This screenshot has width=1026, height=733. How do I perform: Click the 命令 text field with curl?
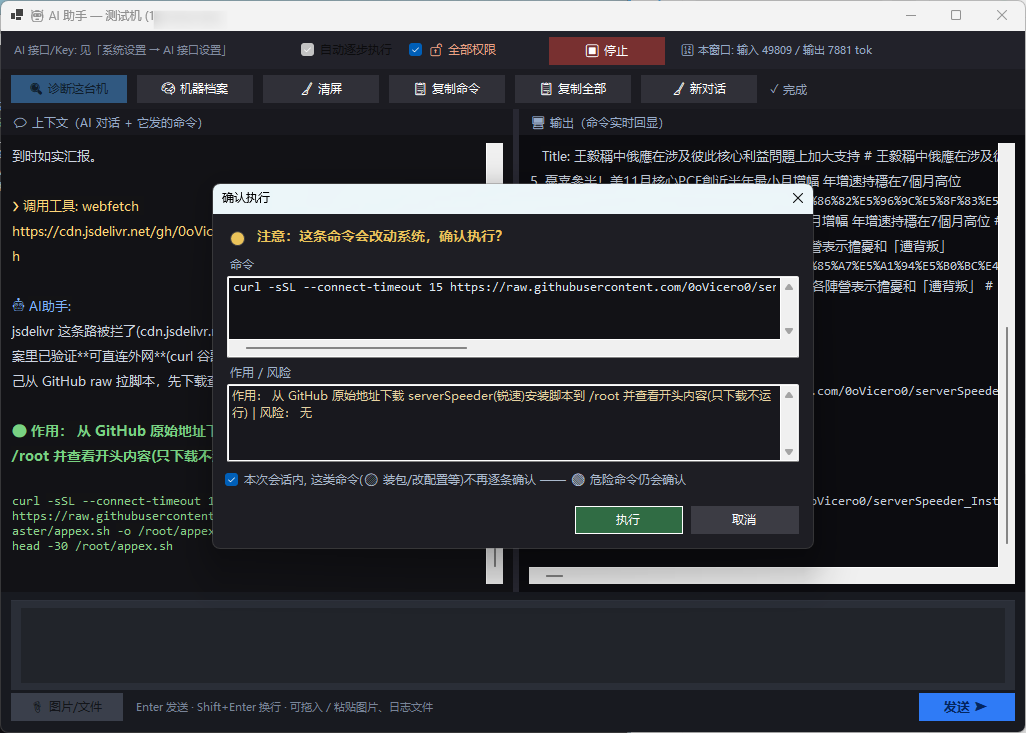(503, 308)
